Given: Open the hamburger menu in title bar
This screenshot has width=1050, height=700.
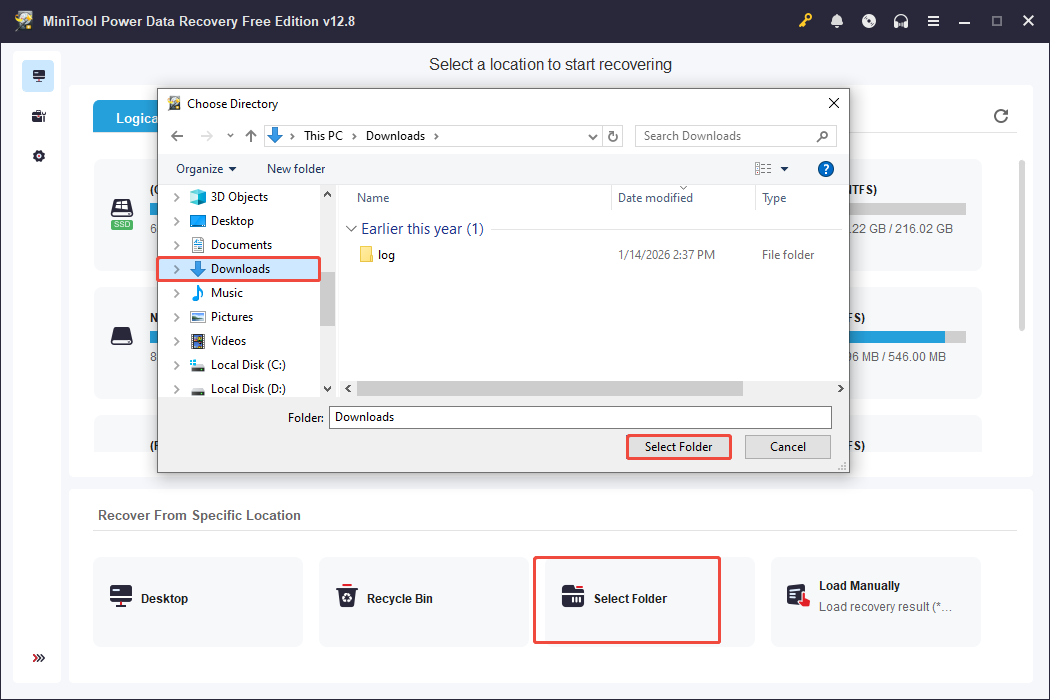Looking at the screenshot, I should tap(933, 21).
